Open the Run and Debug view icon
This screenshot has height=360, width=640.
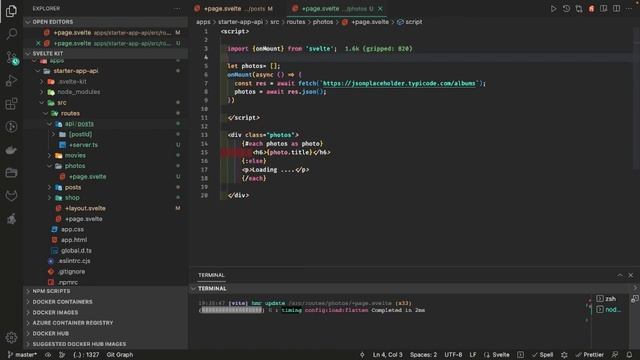pos(11,80)
